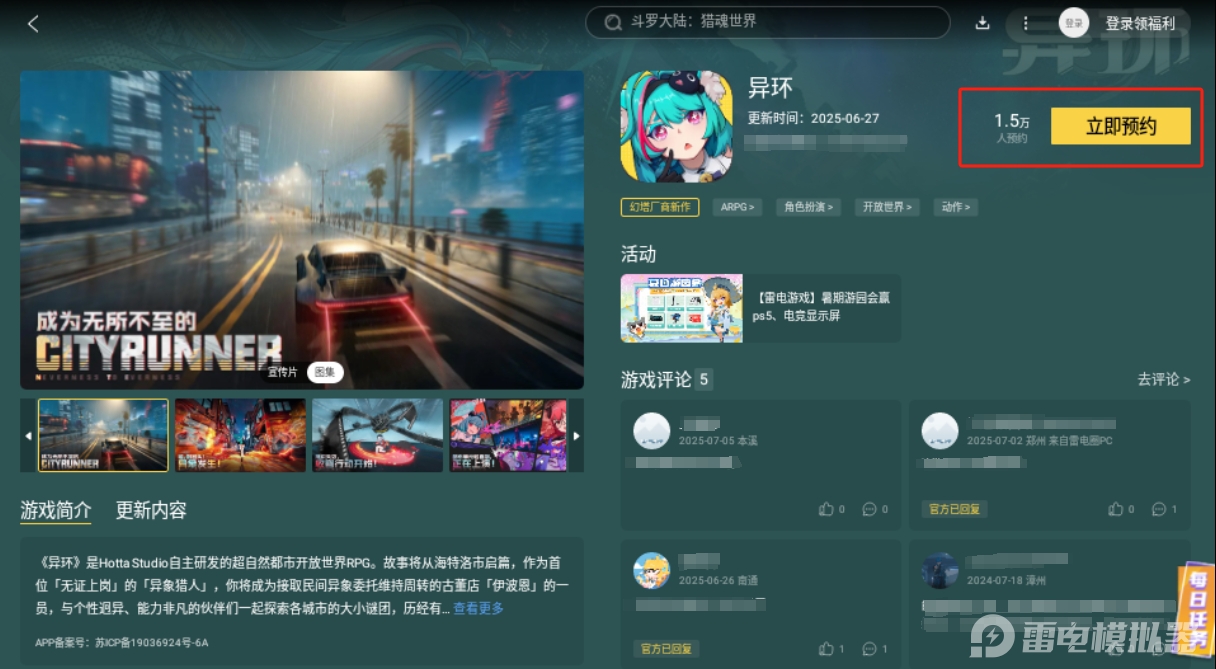This screenshot has width=1216, height=669.
Task: Open the 动作 tag
Action: click(955, 207)
